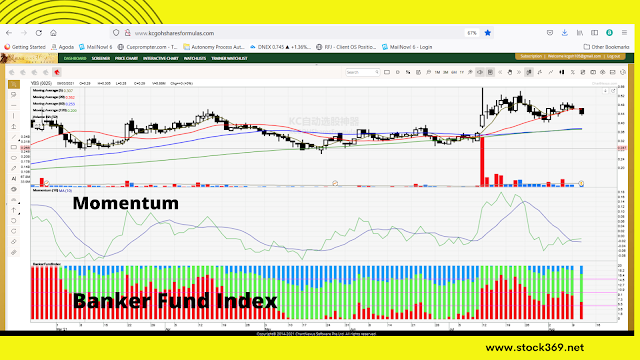Select the eraser tool in left toolbar

(13, 242)
